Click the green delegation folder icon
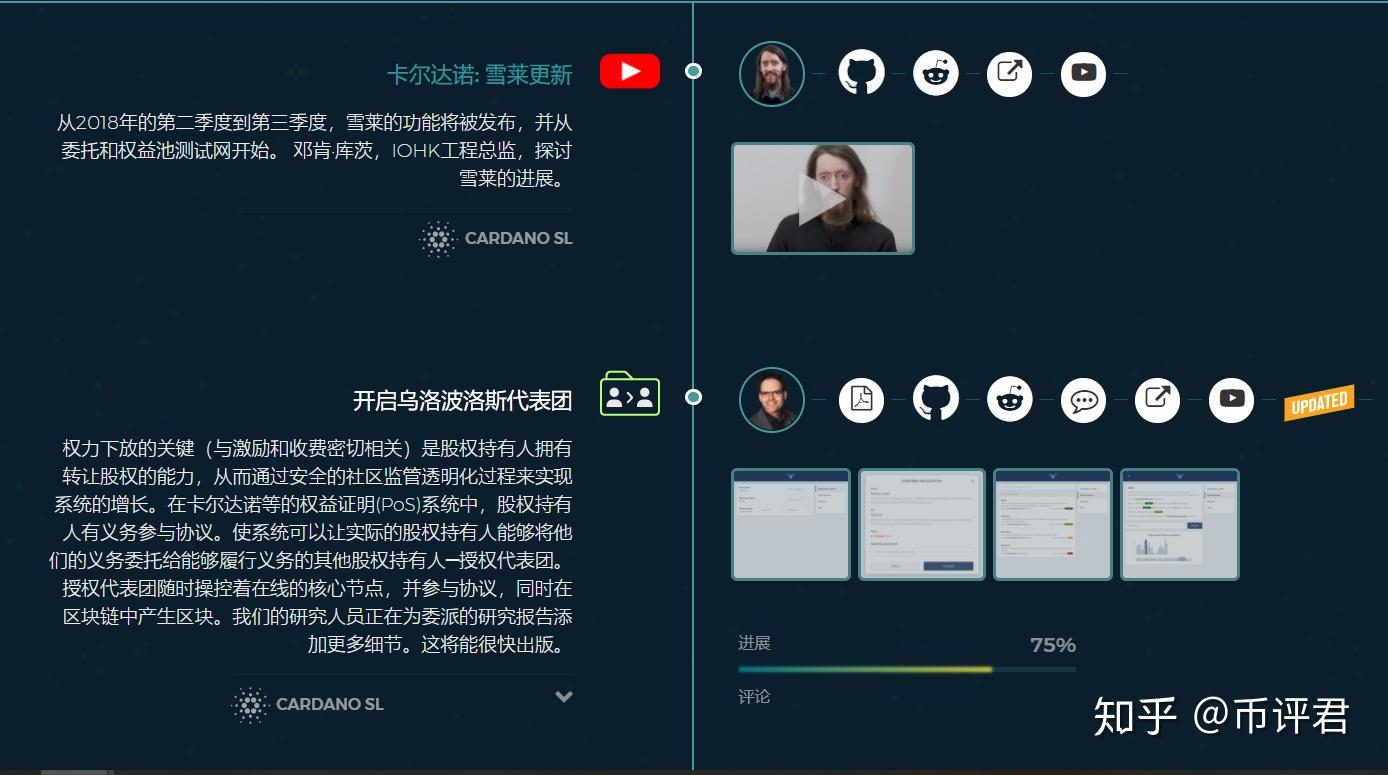 click(x=629, y=395)
